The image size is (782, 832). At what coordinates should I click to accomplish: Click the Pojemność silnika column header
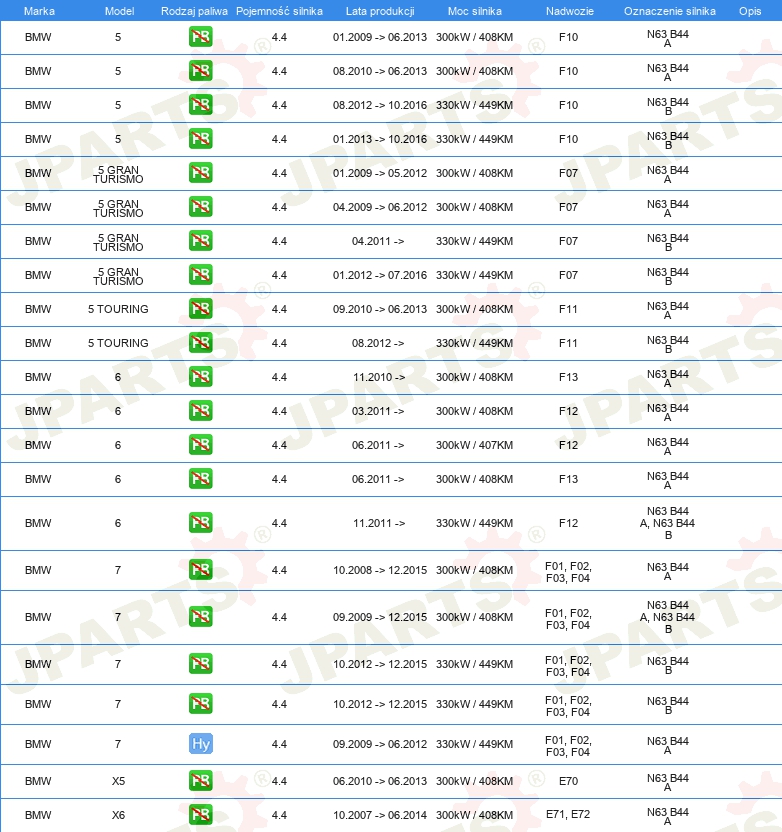click(279, 11)
